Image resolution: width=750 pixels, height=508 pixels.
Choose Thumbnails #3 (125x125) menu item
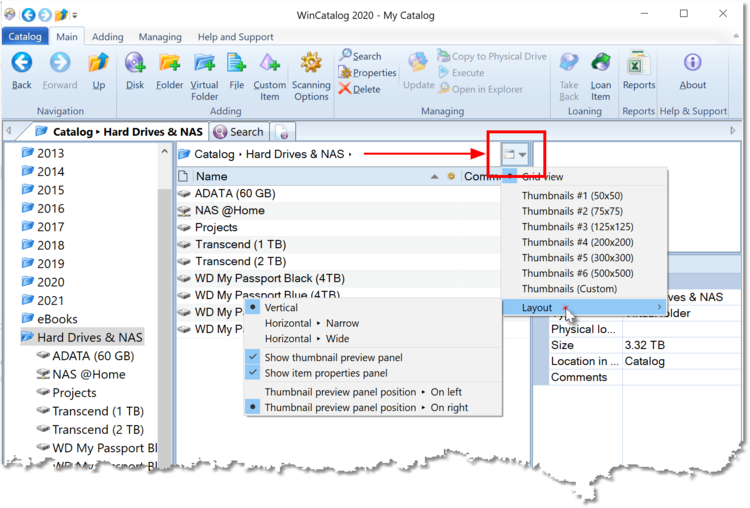pyautogui.click(x=577, y=227)
